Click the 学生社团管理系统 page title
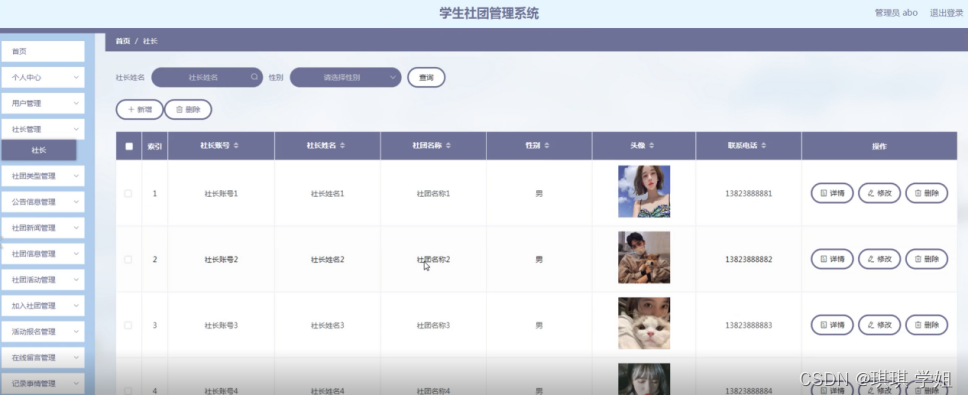 (489, 14)
